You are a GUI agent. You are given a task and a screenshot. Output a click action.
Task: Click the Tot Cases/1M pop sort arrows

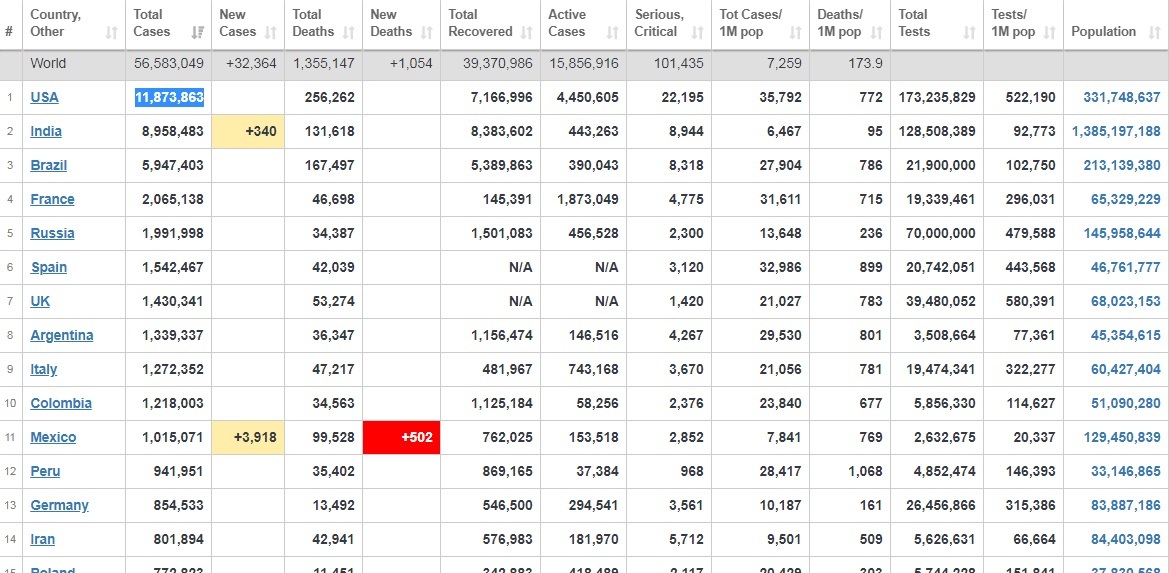(795, 33)
